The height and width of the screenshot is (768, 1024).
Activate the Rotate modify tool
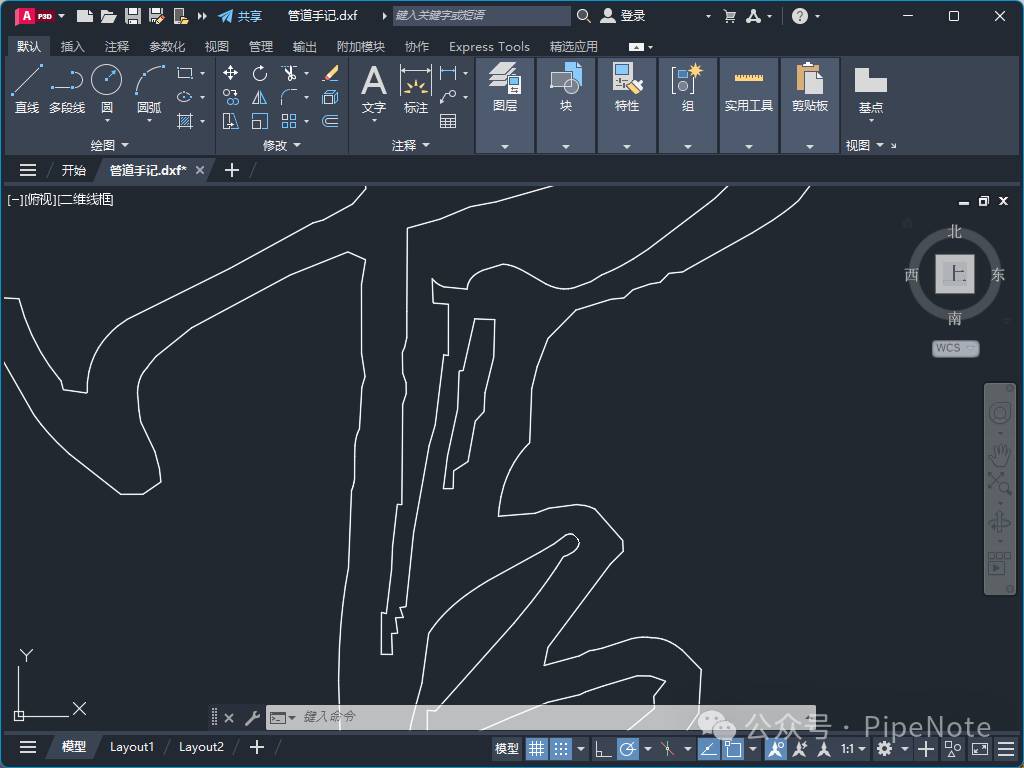tap(259, 72)
